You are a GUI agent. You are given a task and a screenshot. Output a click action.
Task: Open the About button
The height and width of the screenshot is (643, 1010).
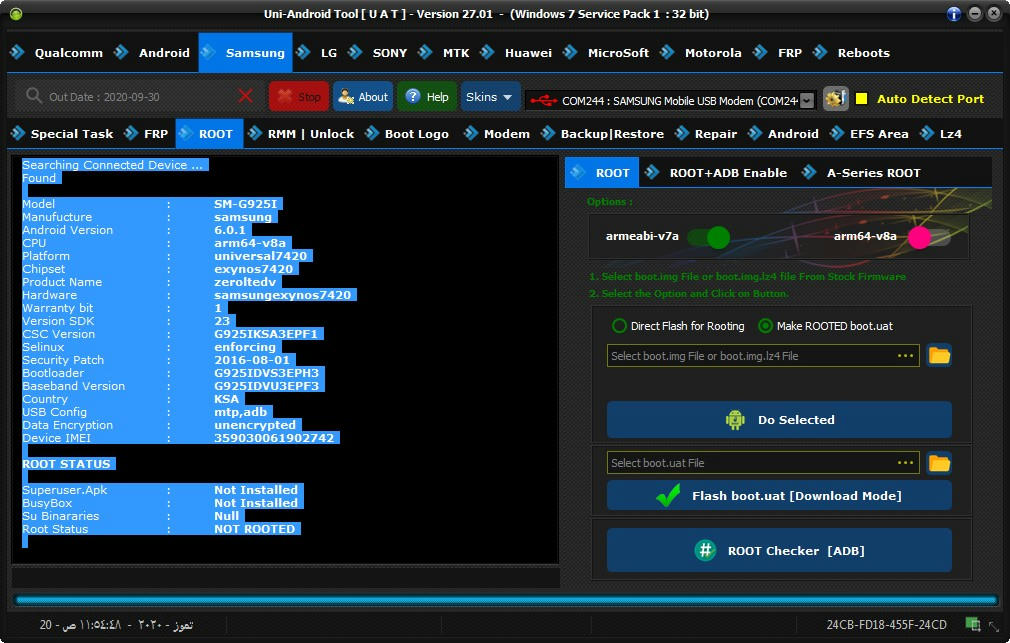pos(363,97)
